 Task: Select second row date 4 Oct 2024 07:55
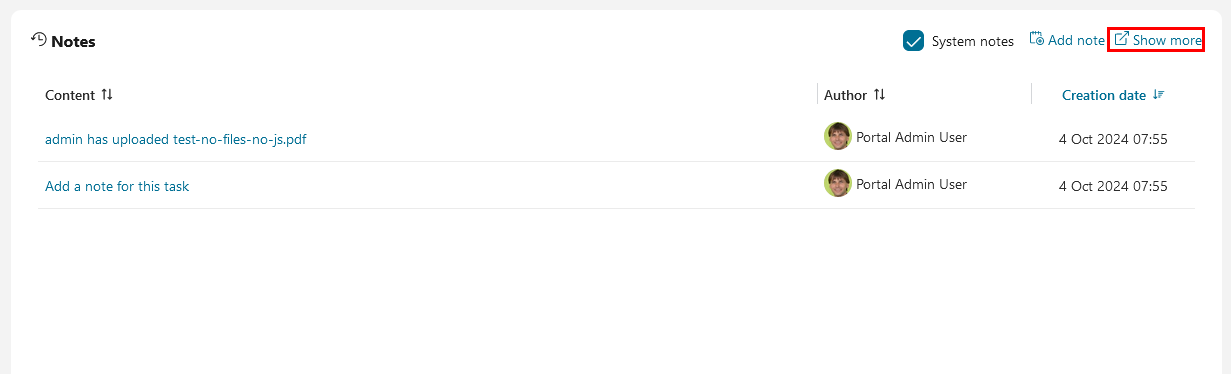1113,186
